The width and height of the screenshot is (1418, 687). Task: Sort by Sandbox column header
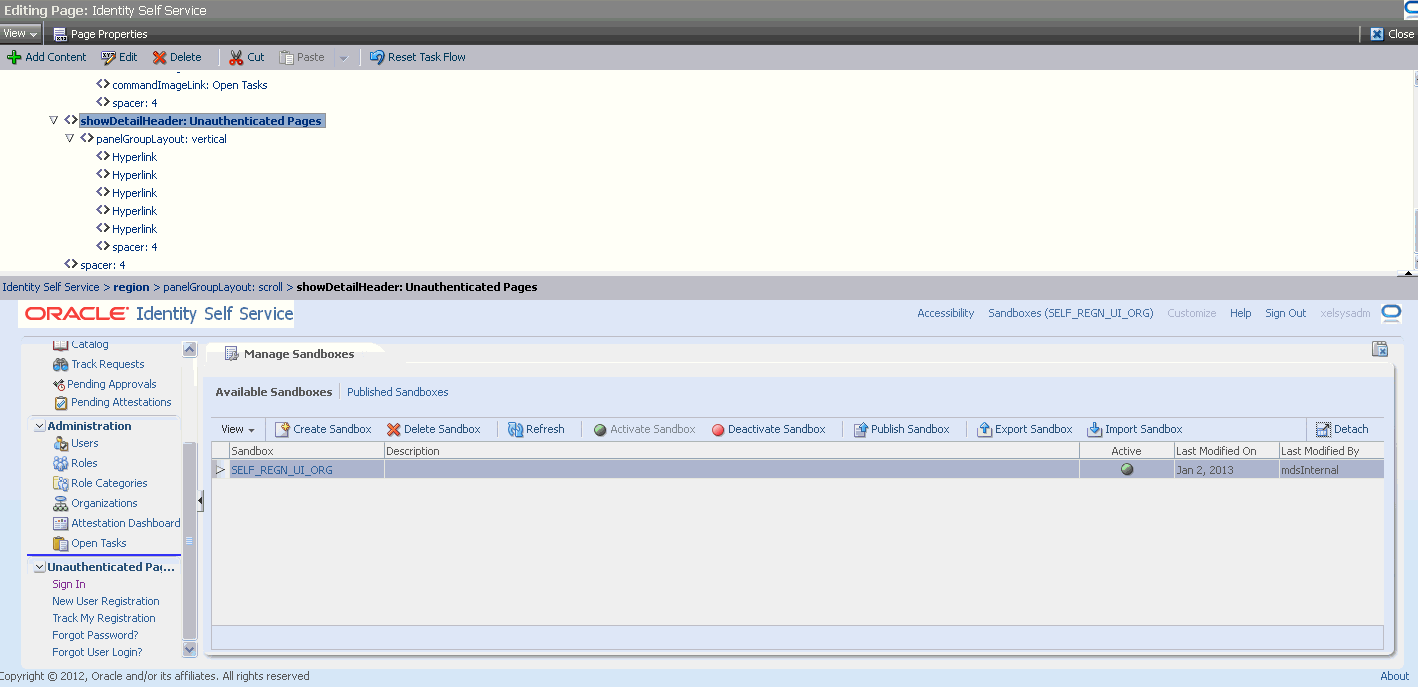tap(306, 451)
